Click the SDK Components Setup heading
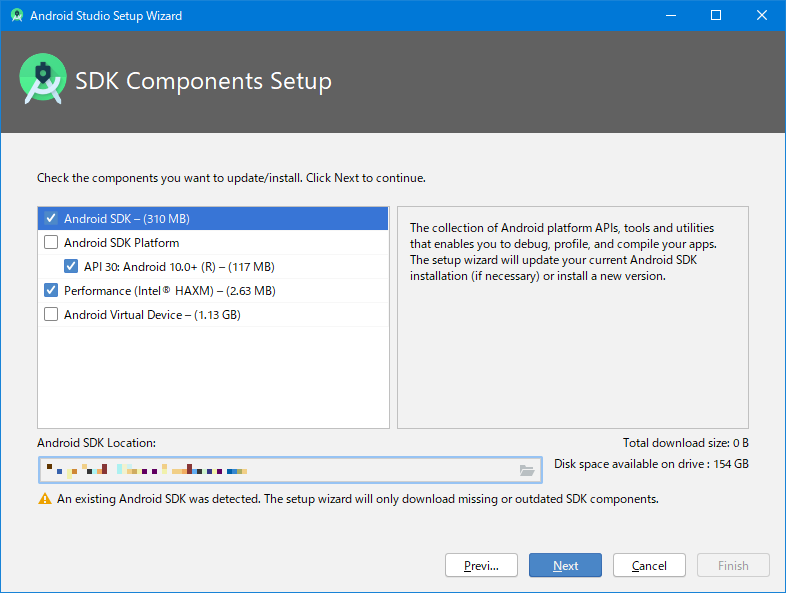The height and width of the screenshot is (593, 786). pyautogui.click(x=203, y=81)
